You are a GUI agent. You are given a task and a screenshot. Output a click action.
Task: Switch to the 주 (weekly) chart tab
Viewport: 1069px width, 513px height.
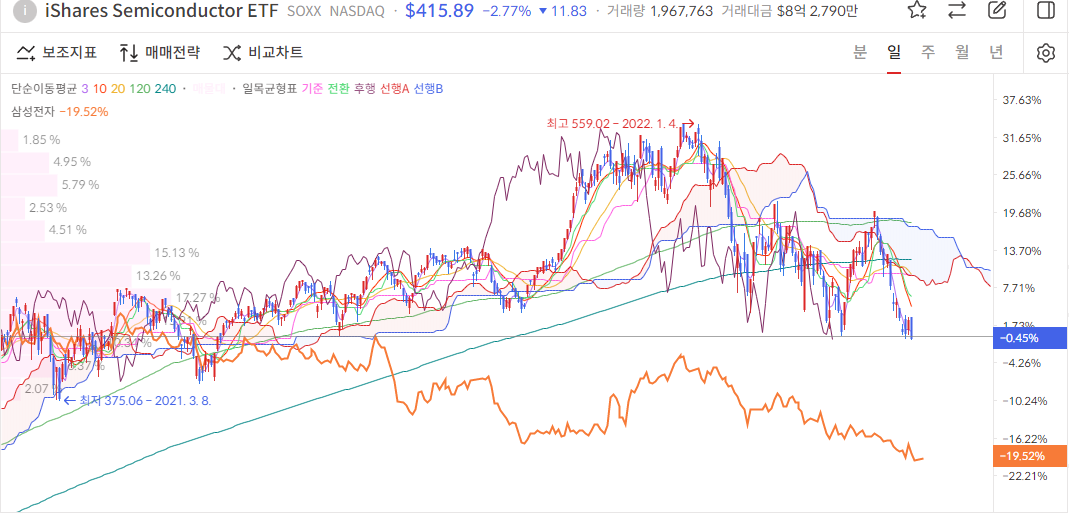928,52
